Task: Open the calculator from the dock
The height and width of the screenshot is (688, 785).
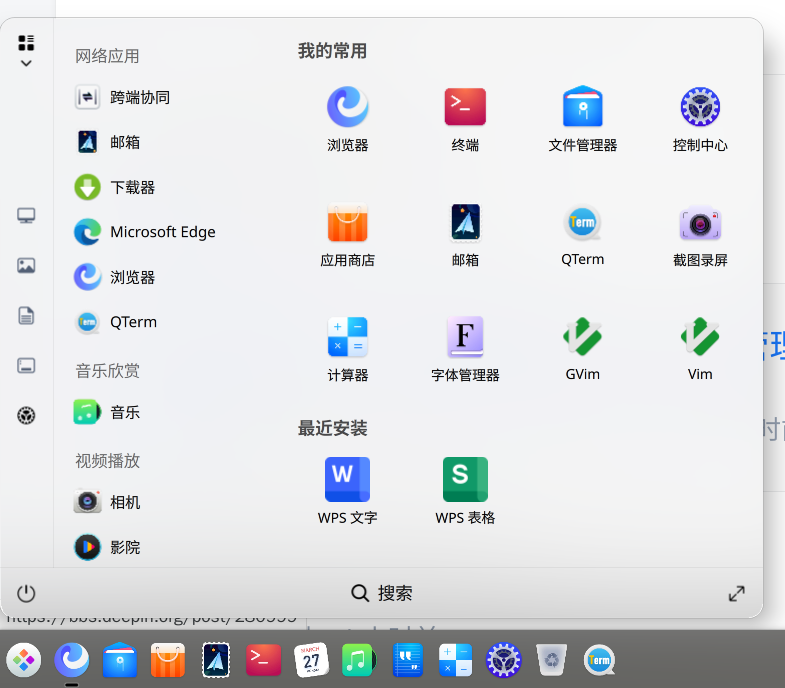Action: coord(455,660)
